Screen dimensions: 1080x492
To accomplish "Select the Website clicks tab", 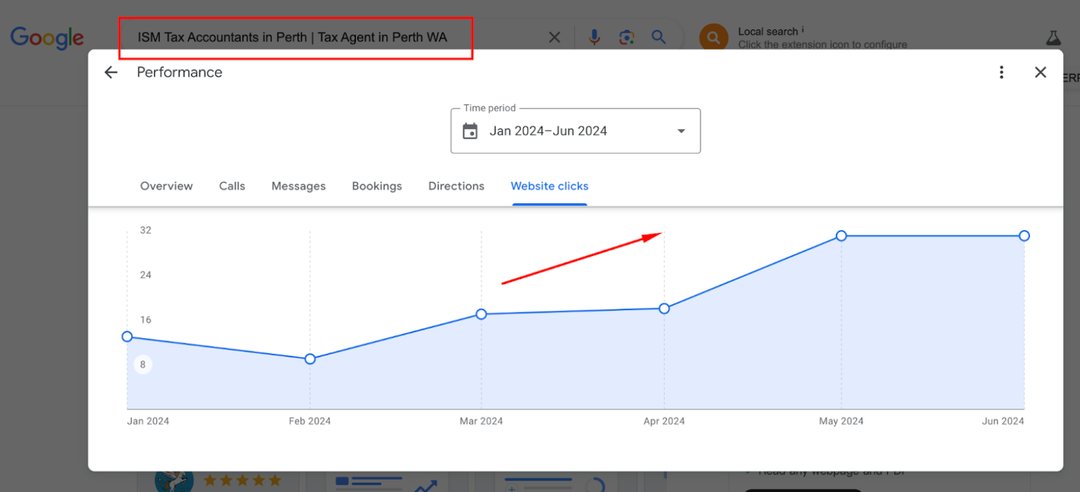I will click(x=550, y=186).
